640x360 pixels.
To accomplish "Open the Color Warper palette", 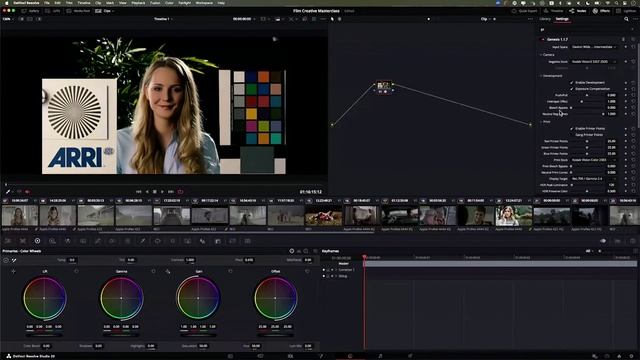I will pos(112,241).
